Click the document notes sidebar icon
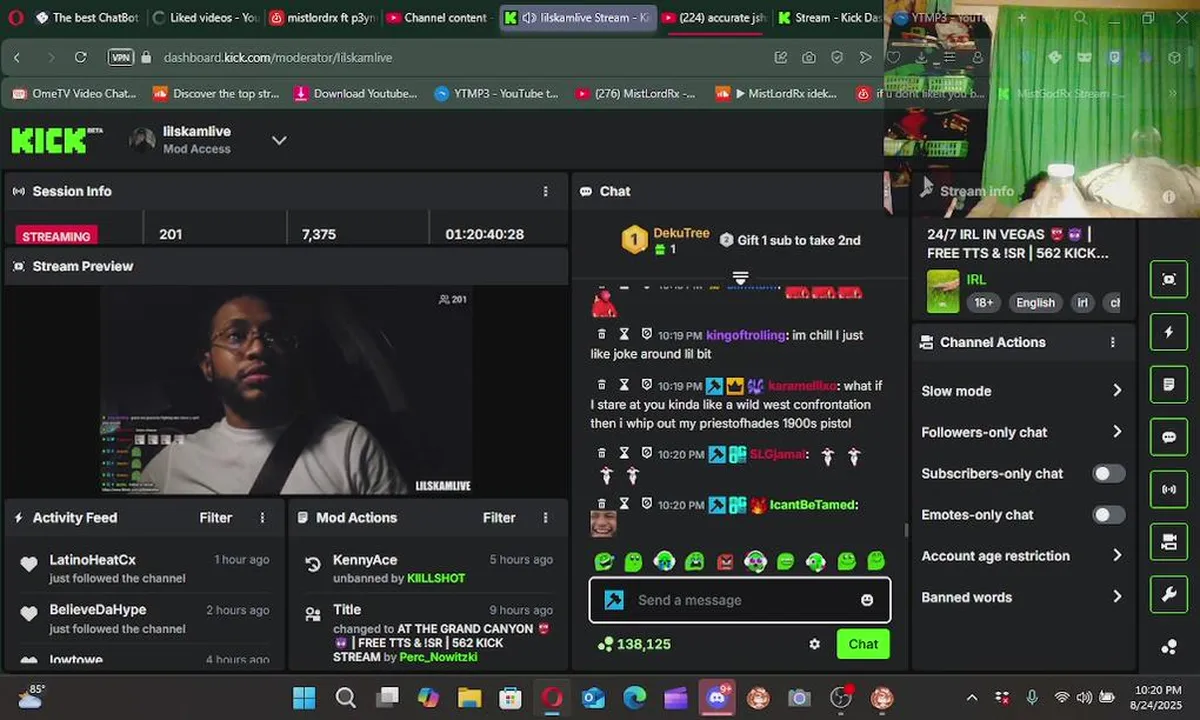The height and width of the screenshot is (720, 1200). pyautogui.click(x=1168, y=384)
